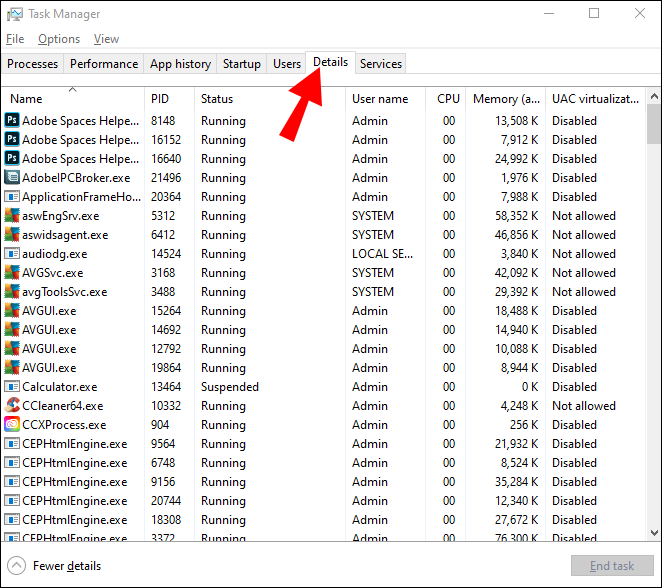The height and width of the screenshot is (588, 662).
Task: Click the Task Manager title bar icon
Action: 14,14
